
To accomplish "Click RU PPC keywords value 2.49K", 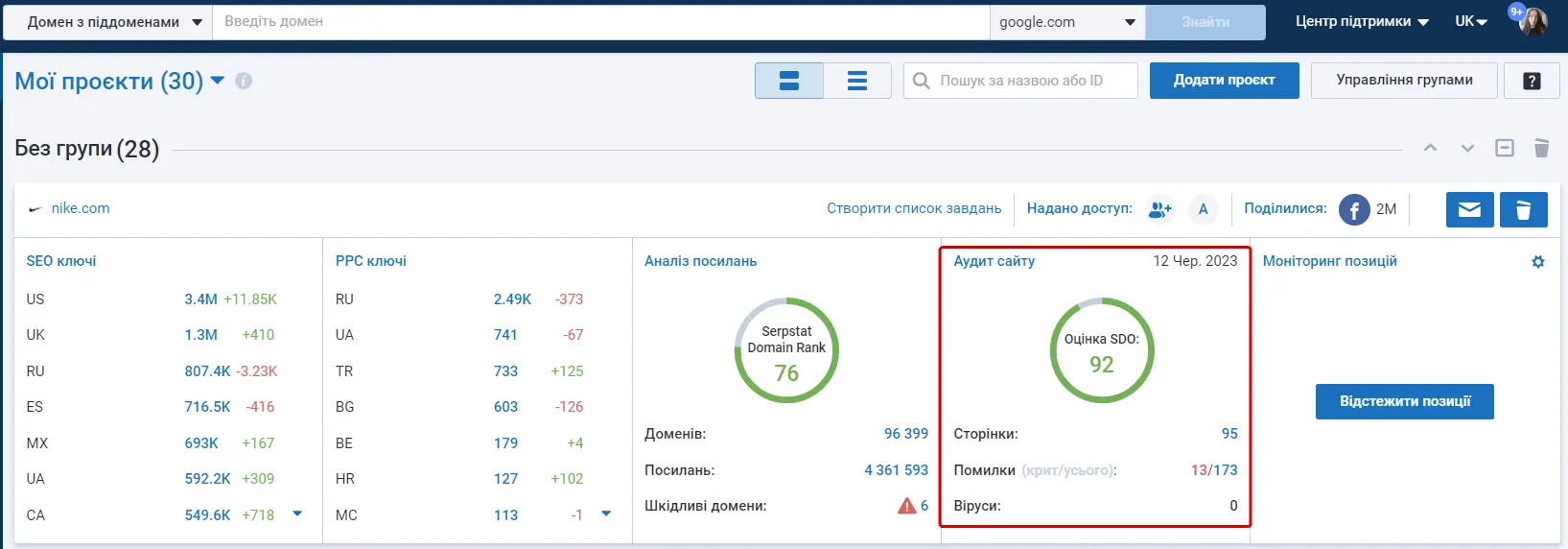I will [512, 299].
